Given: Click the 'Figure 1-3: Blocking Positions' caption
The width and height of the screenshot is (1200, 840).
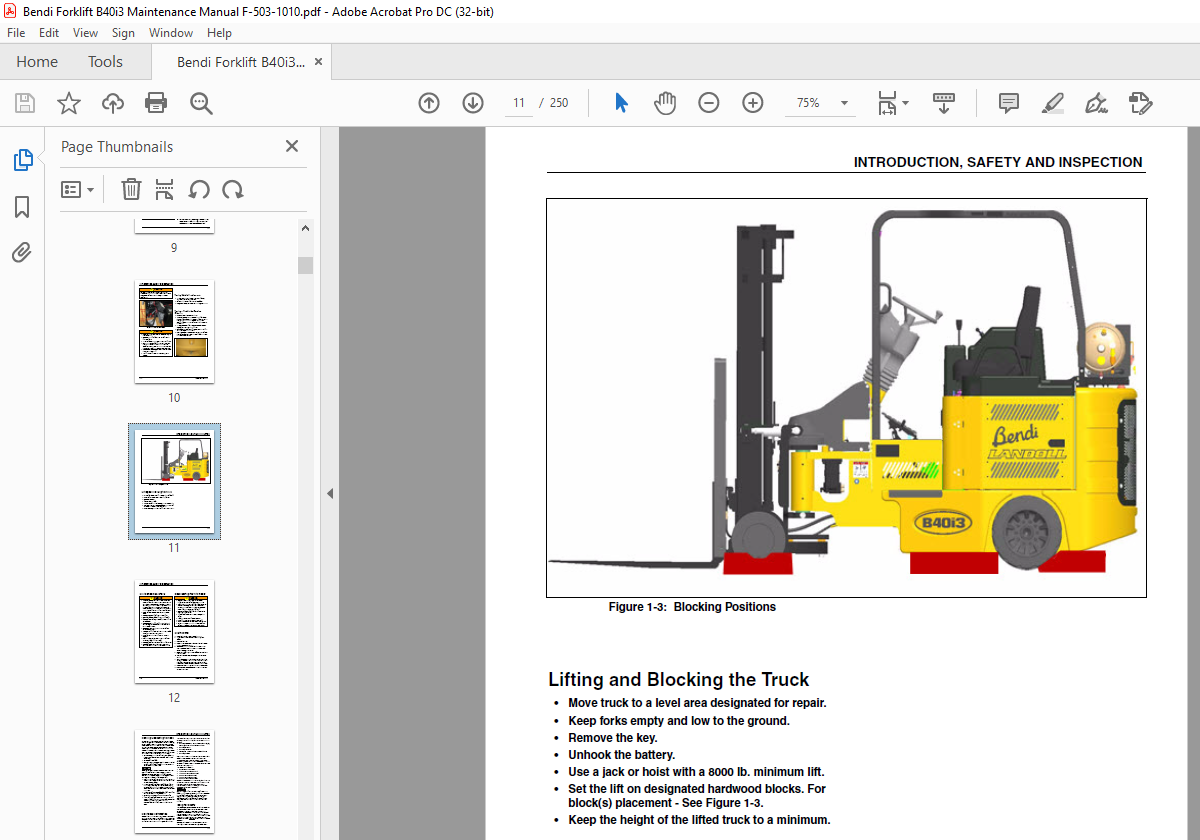Looking at the screenshot, I should coord(692,607).
